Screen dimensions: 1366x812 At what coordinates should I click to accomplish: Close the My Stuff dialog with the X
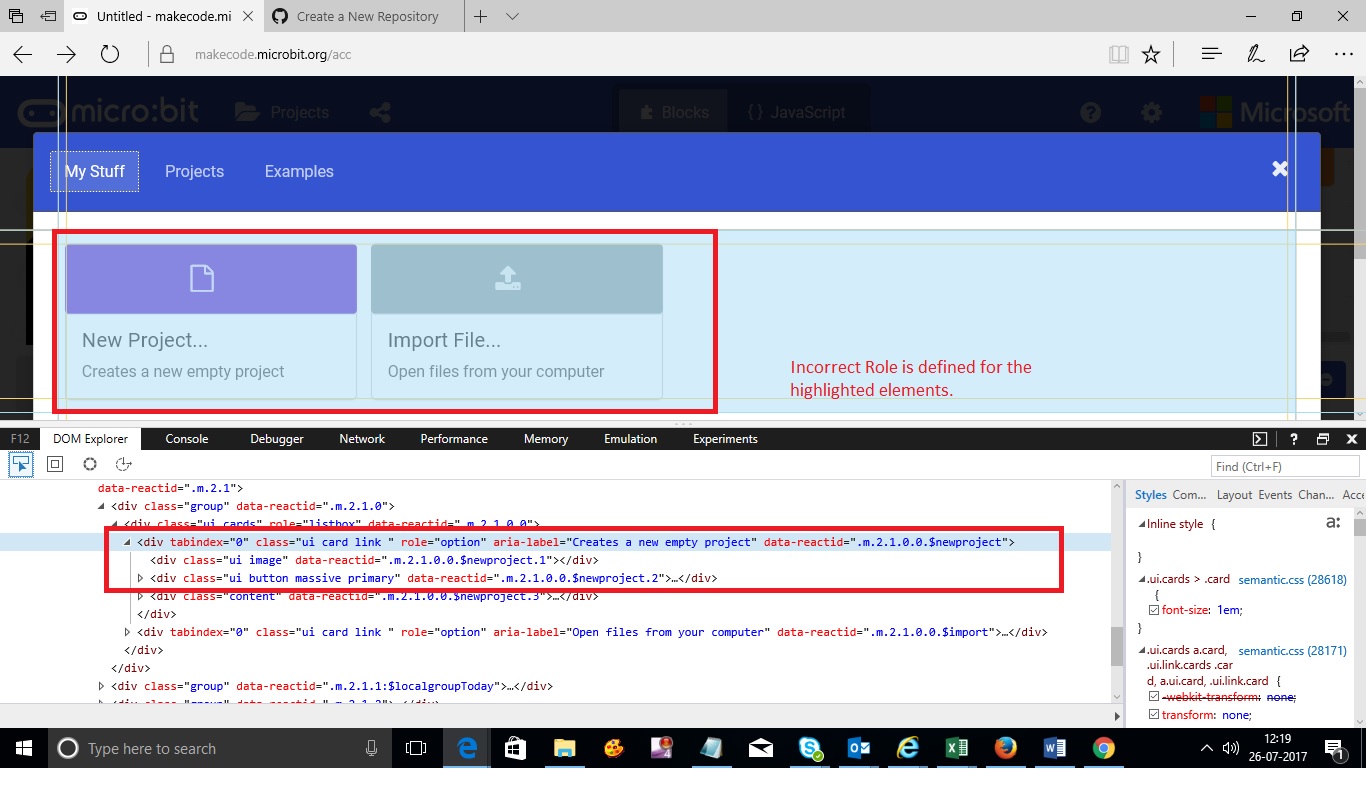pyautogui.click(x=1280, y=169)
